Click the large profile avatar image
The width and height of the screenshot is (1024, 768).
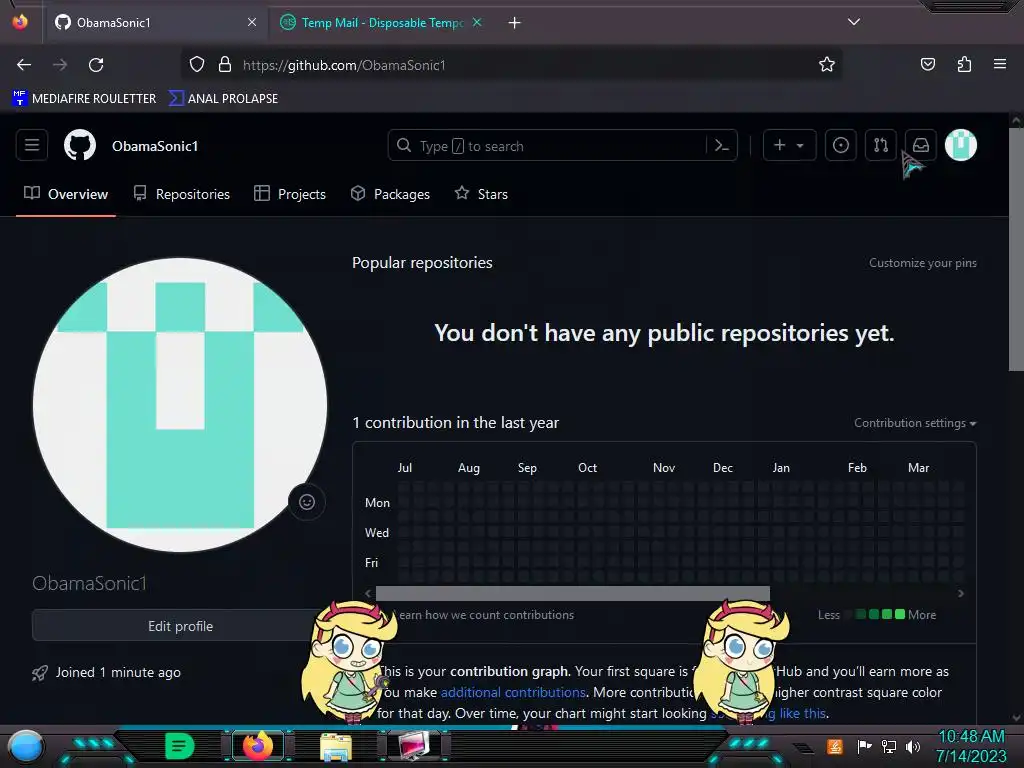tap(180, 405)
